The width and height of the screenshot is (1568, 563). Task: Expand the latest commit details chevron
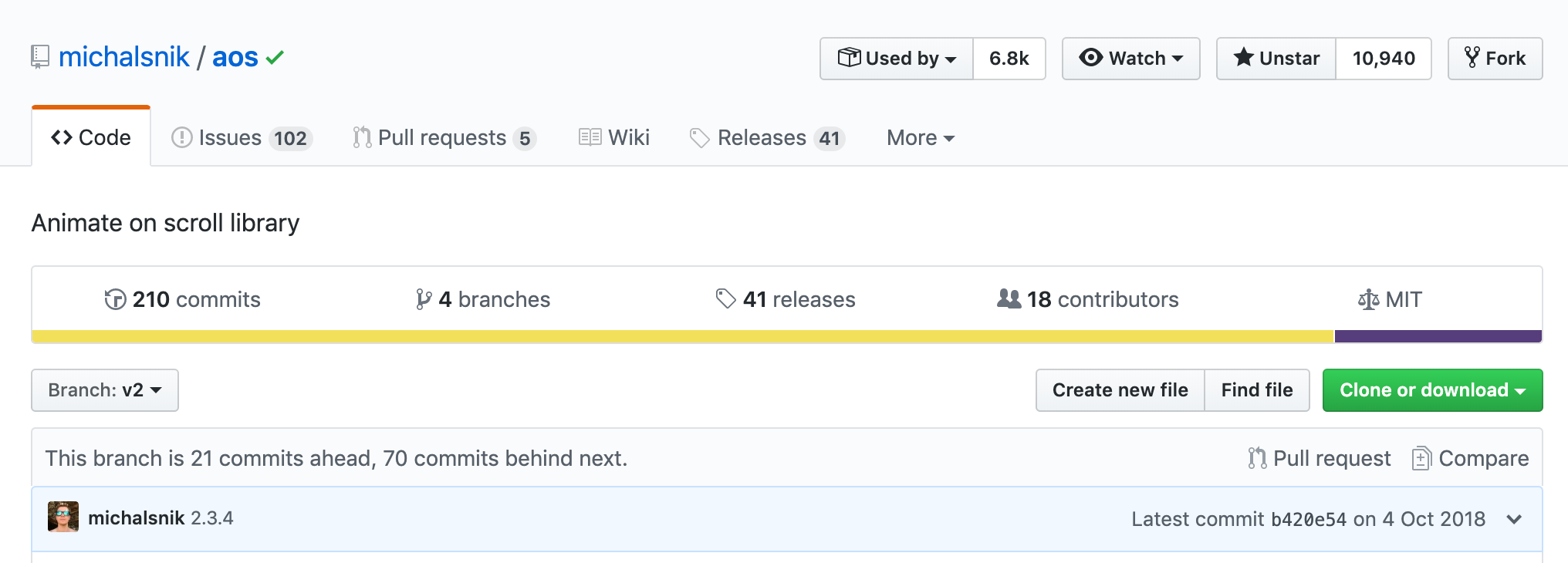click(x=1514, y=519)
